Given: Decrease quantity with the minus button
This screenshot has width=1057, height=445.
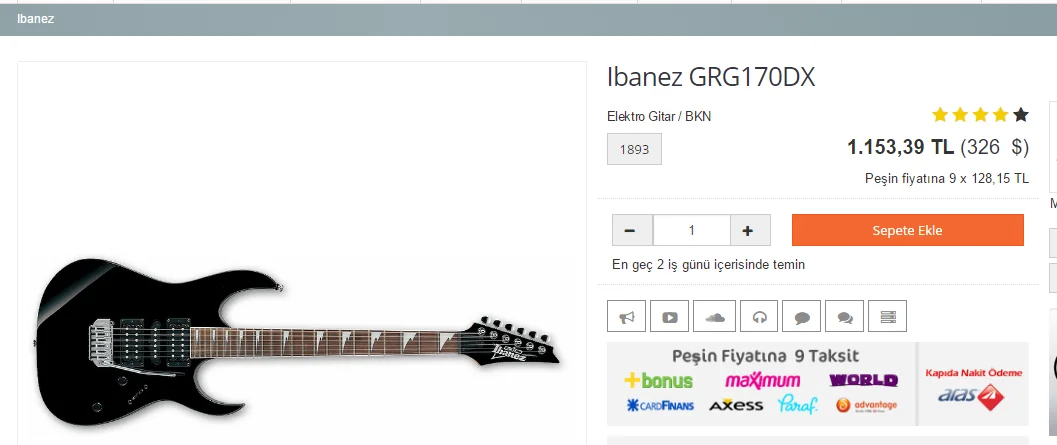Looking at the screenshot, I should (632, 231).
